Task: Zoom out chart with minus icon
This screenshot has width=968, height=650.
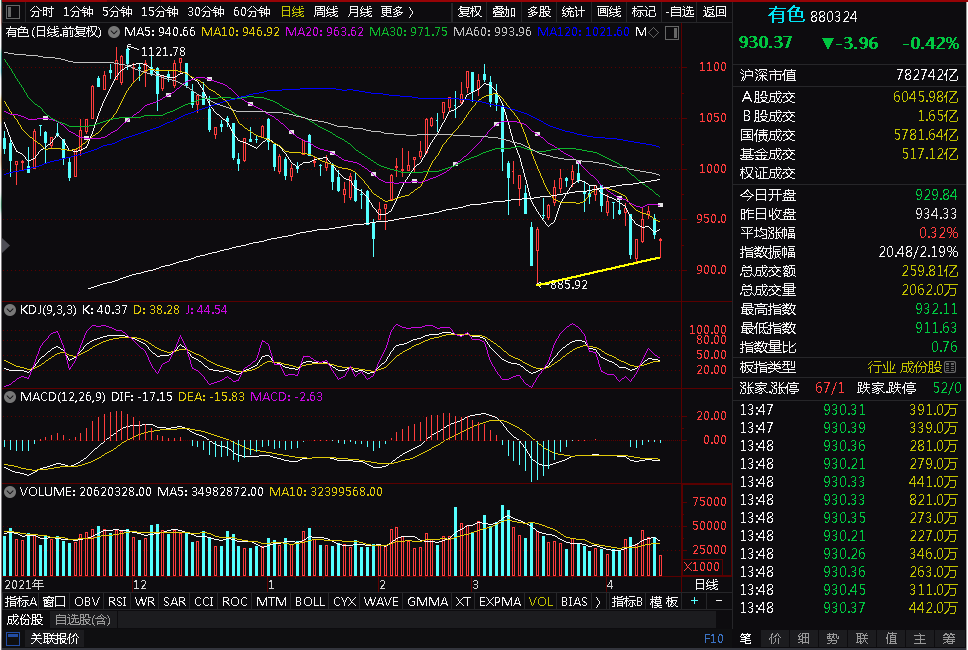Action: [x=719, y=601]
